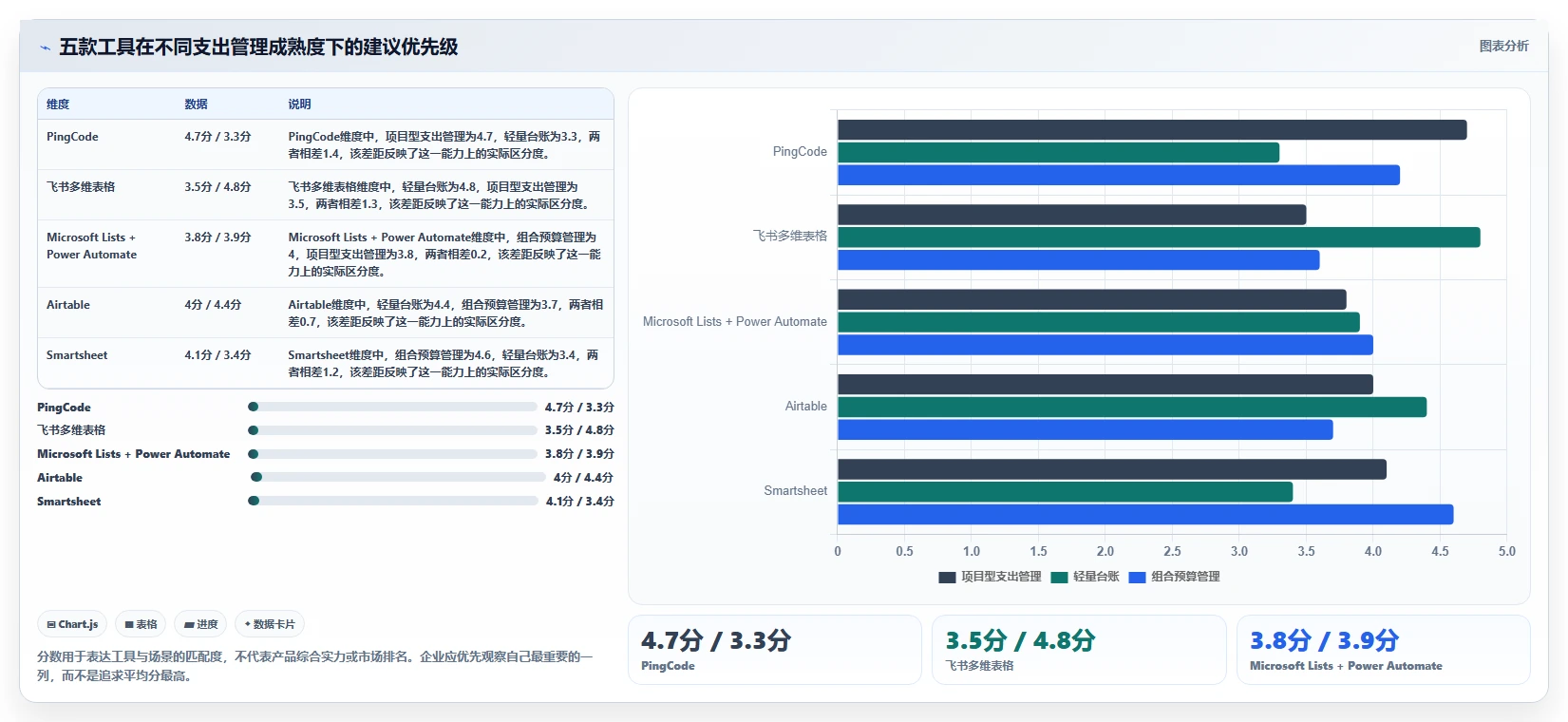Click the 飞书多维表格 progress bar
Viewport: 1568px width, 722px height.
coord(392,430)
